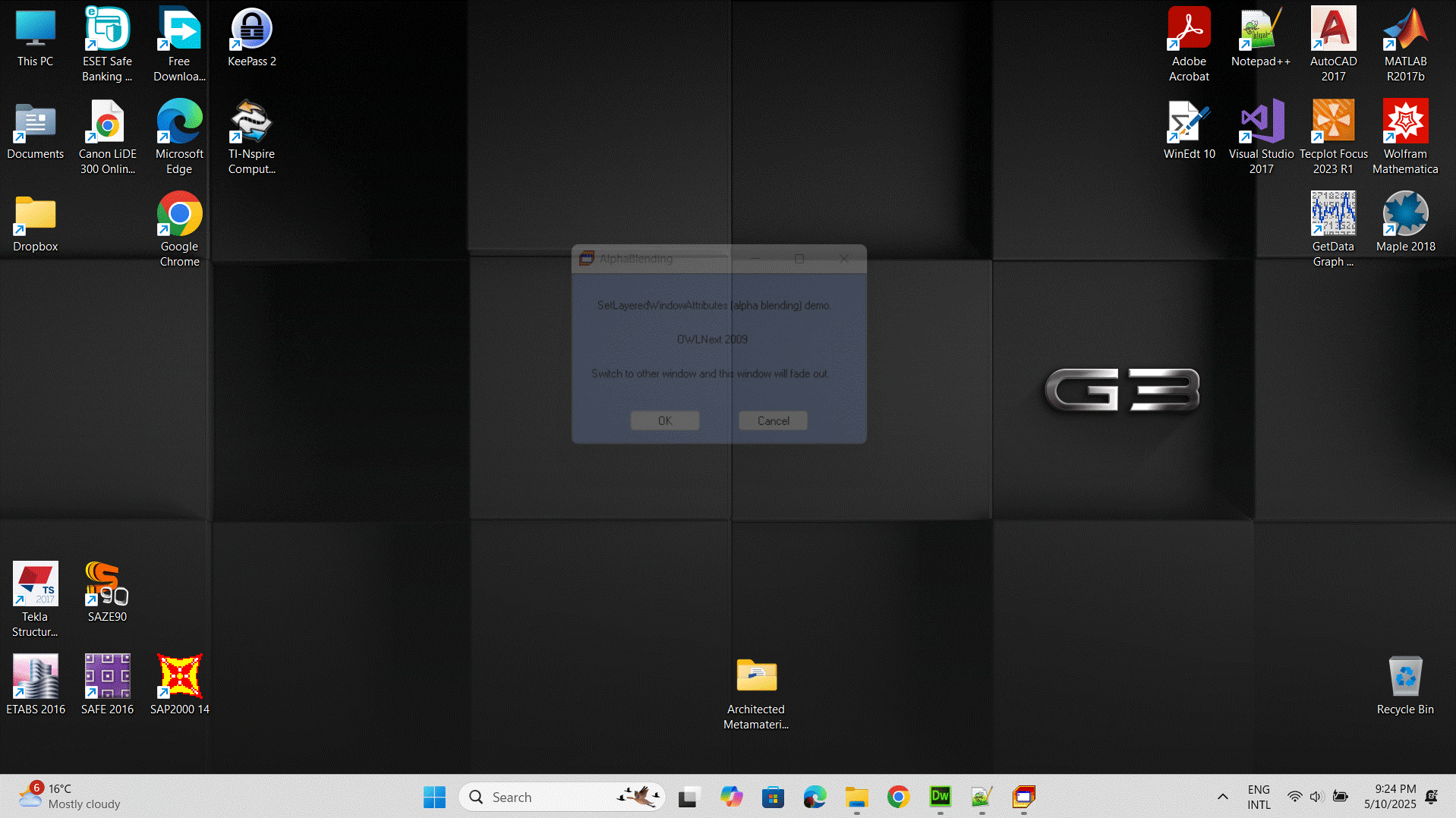1456x818 pixels.
Task: Click the Tekla Structures desktop icon
Action: (x=35, y=598)
